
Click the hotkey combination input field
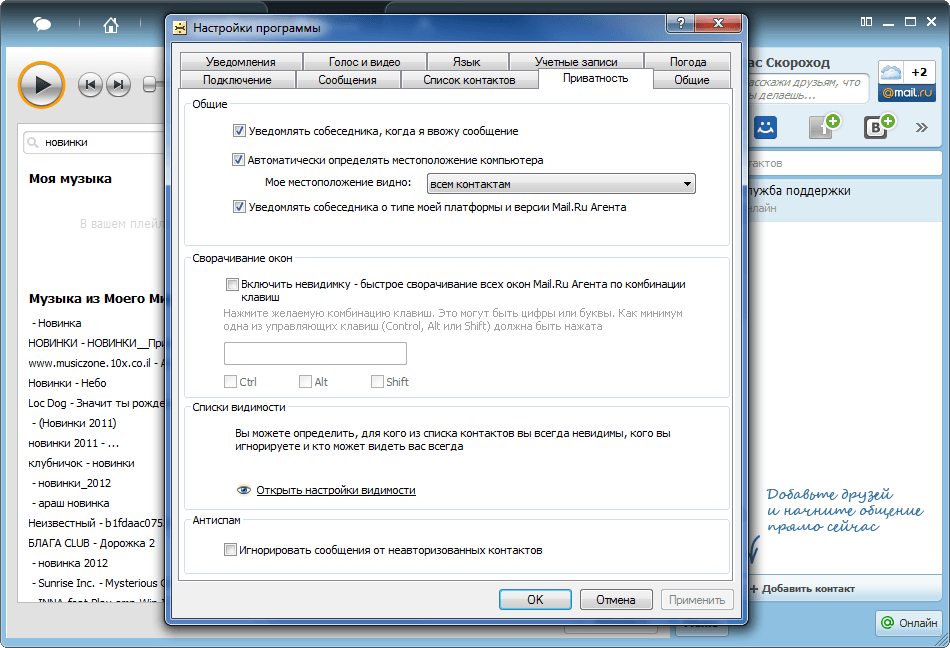click(x=315, y=353)
